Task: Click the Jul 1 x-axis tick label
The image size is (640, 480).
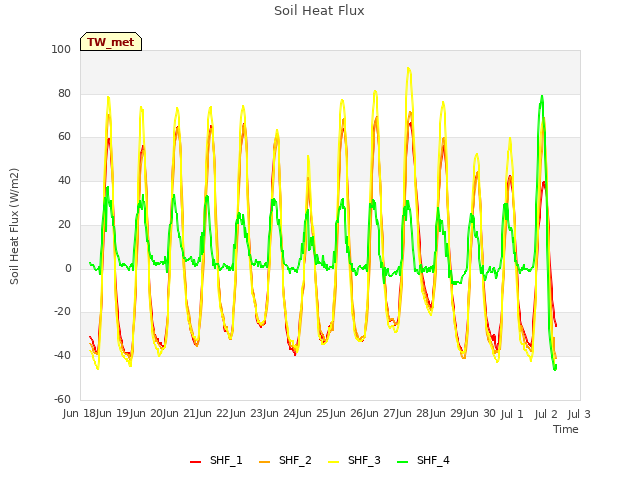Action: pyautogui.click(x=512, y=414)
